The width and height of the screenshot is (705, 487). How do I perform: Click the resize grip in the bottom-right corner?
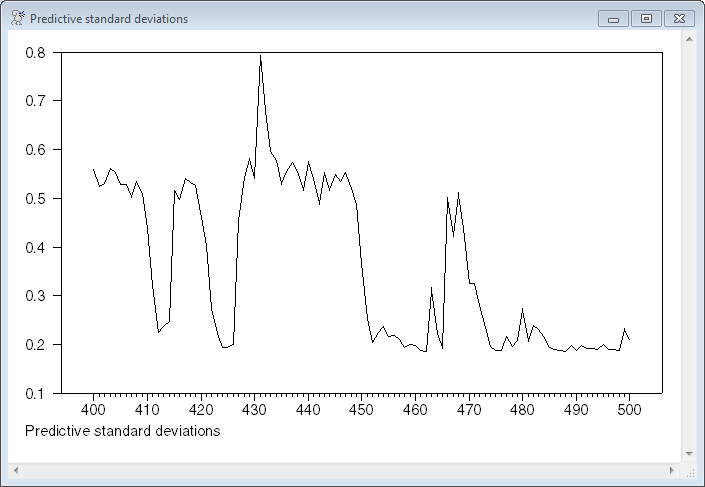pos(688,470)
